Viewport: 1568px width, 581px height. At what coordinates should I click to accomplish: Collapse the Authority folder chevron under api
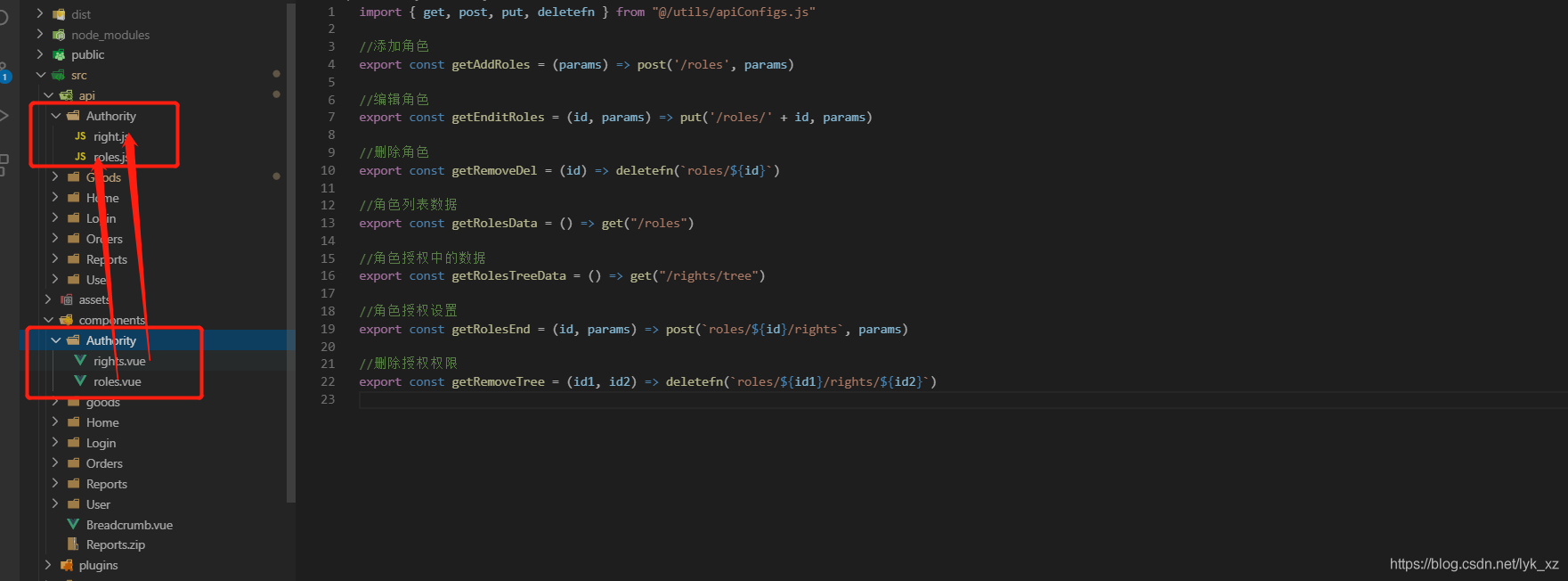[56, 116]
